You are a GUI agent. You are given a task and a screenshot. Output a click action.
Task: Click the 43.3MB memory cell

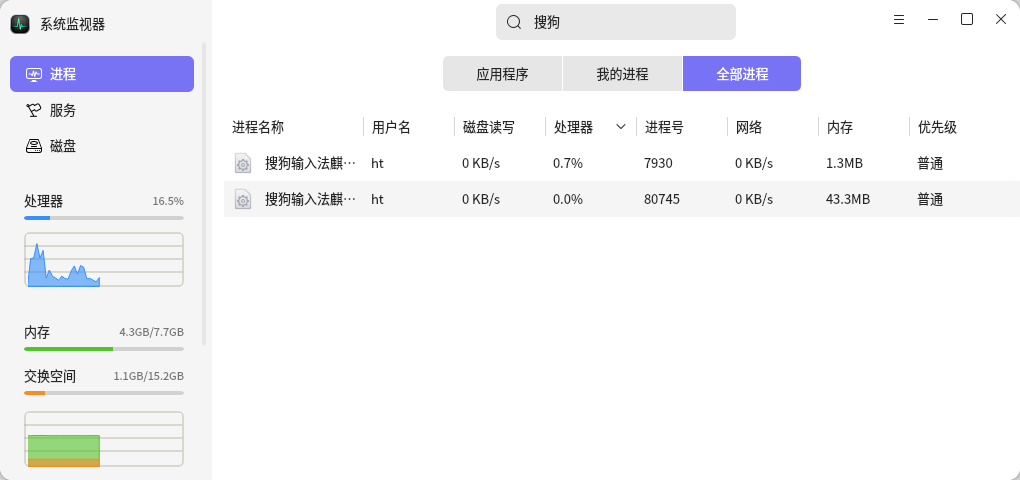point(848,199)
